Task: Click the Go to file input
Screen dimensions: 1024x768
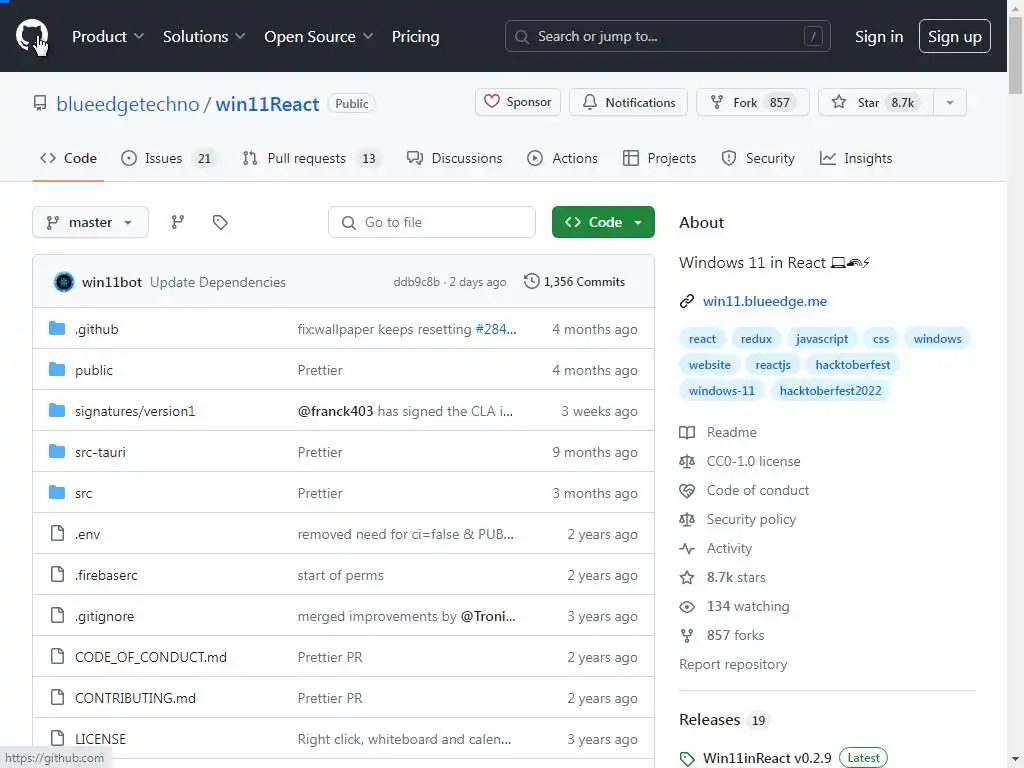Action: coord(432,222)
